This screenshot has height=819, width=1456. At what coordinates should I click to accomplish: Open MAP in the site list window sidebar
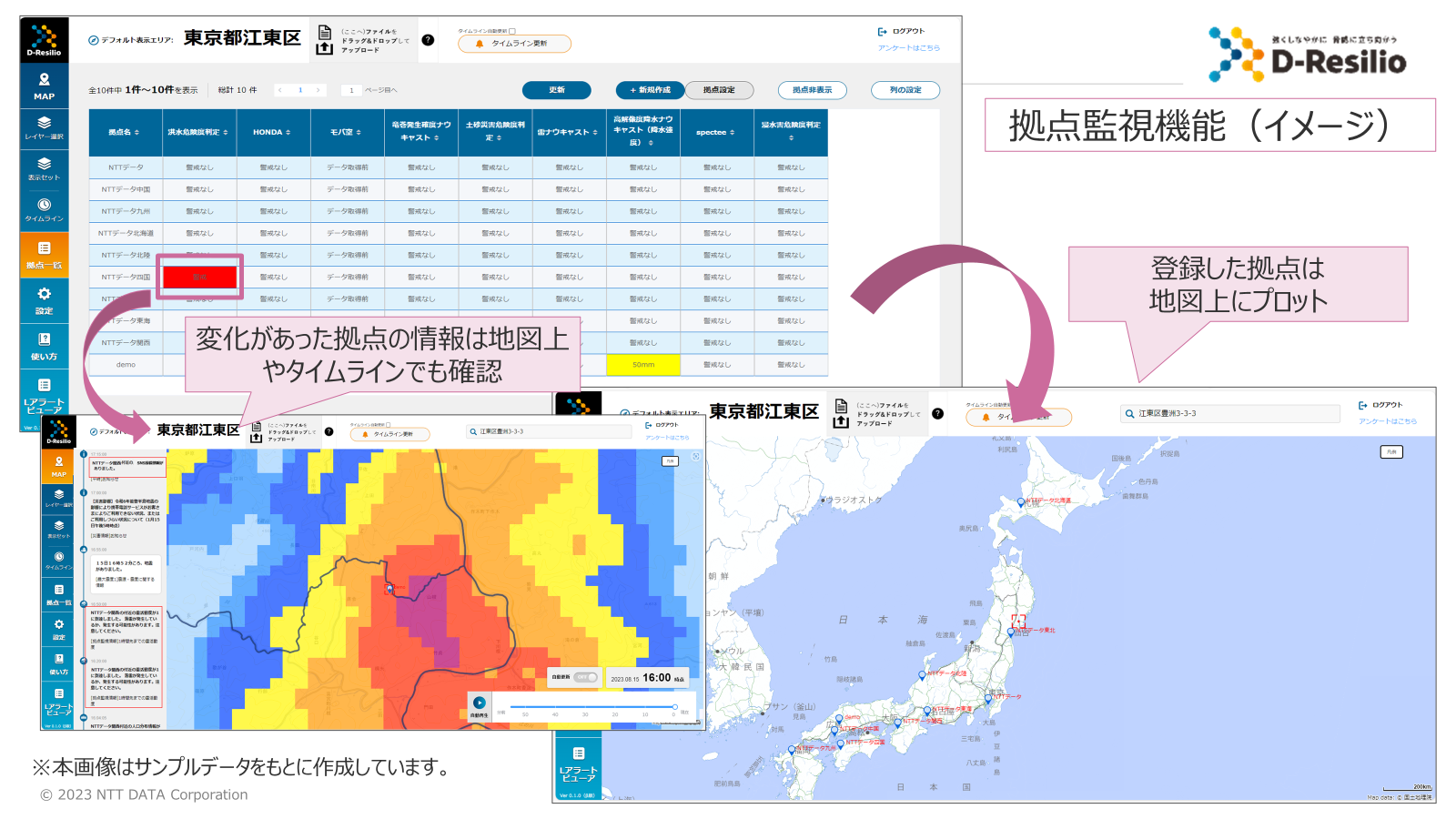44,86
